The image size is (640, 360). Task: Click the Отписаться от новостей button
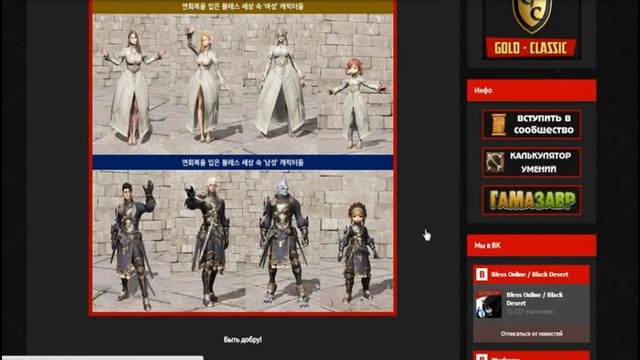[x=531, y=333]
